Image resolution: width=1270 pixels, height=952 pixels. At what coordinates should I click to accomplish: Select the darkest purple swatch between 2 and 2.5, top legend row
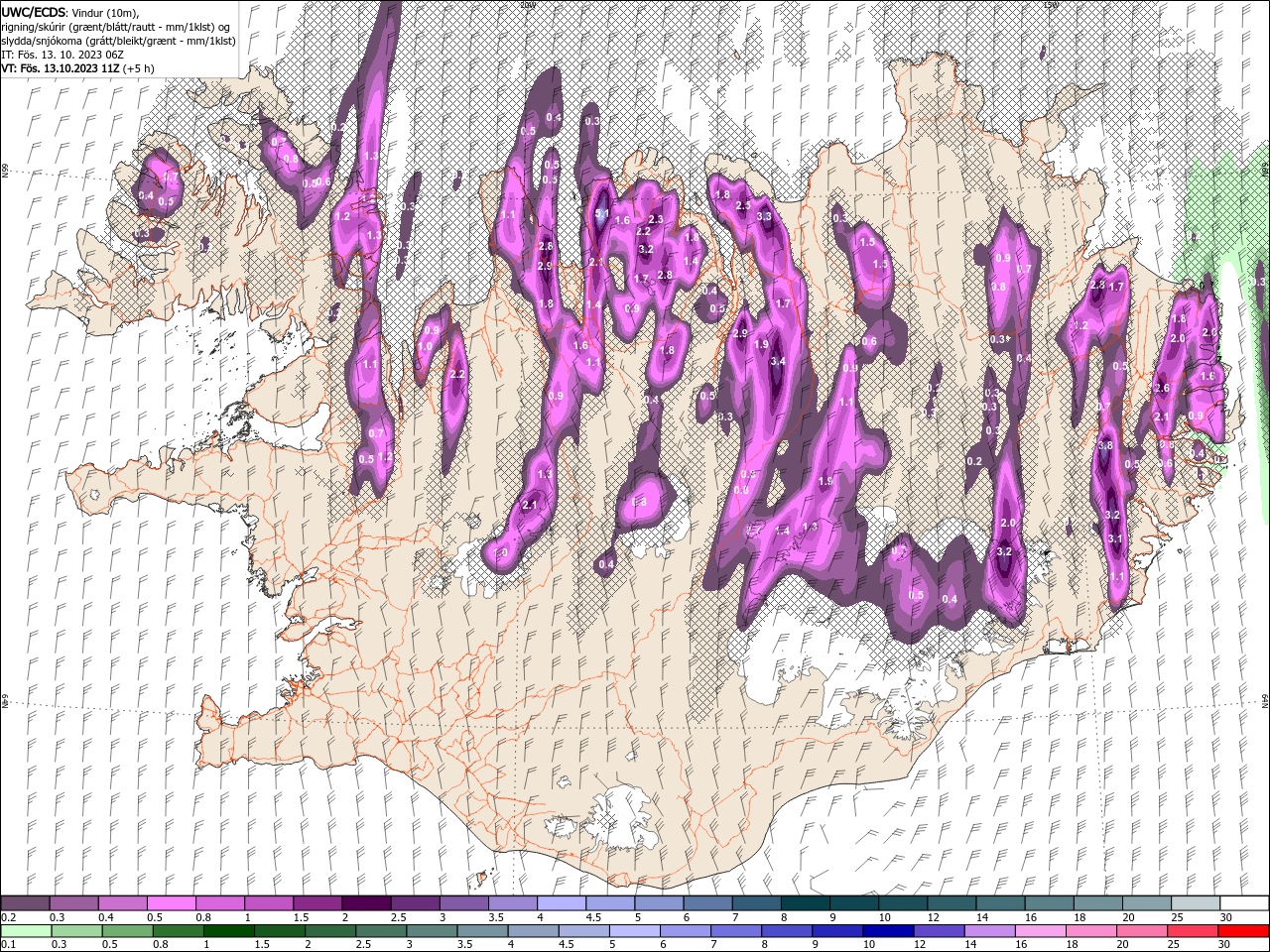pyautogui.click(x=366, y=903)
